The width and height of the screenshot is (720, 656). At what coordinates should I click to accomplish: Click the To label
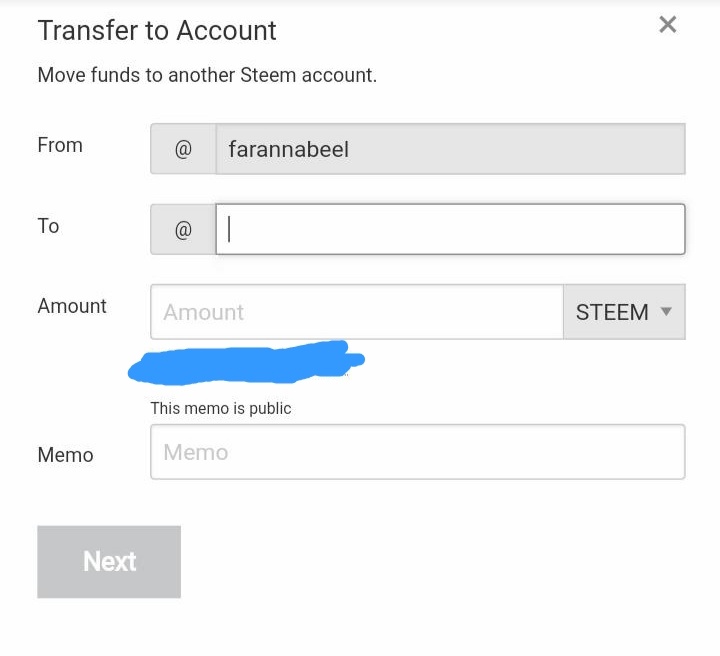click(x=48, y=226)
